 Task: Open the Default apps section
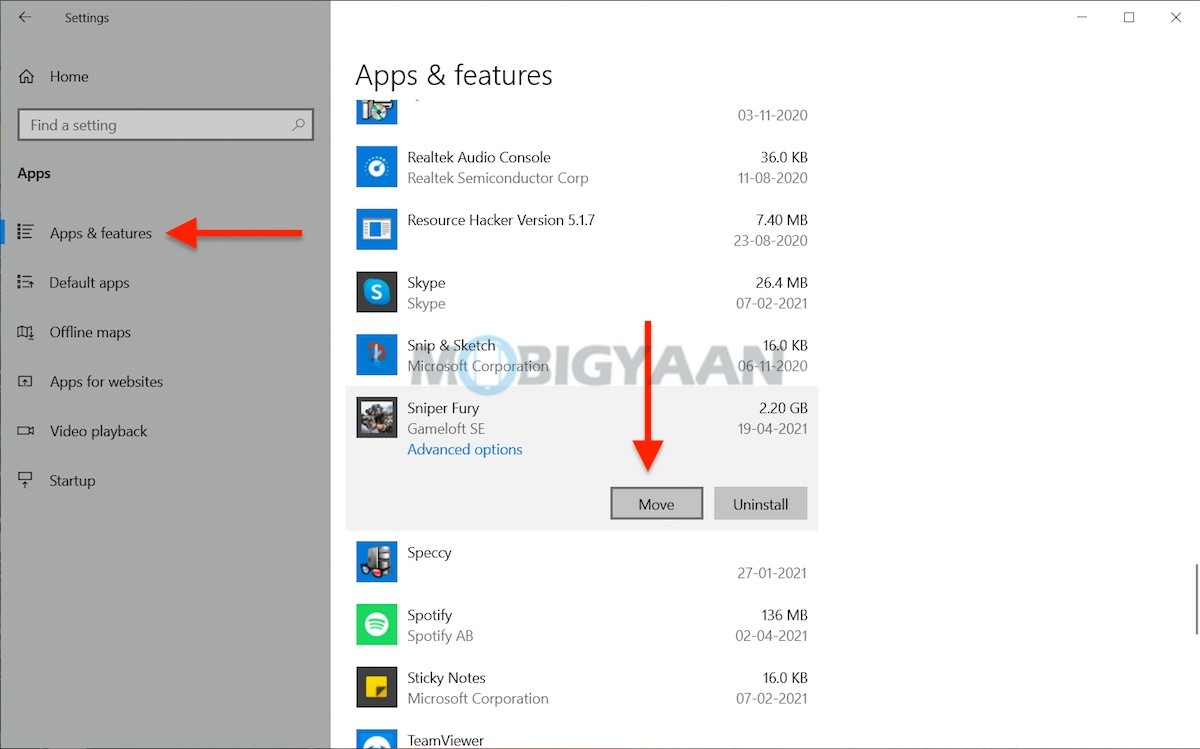click(89, 282)
